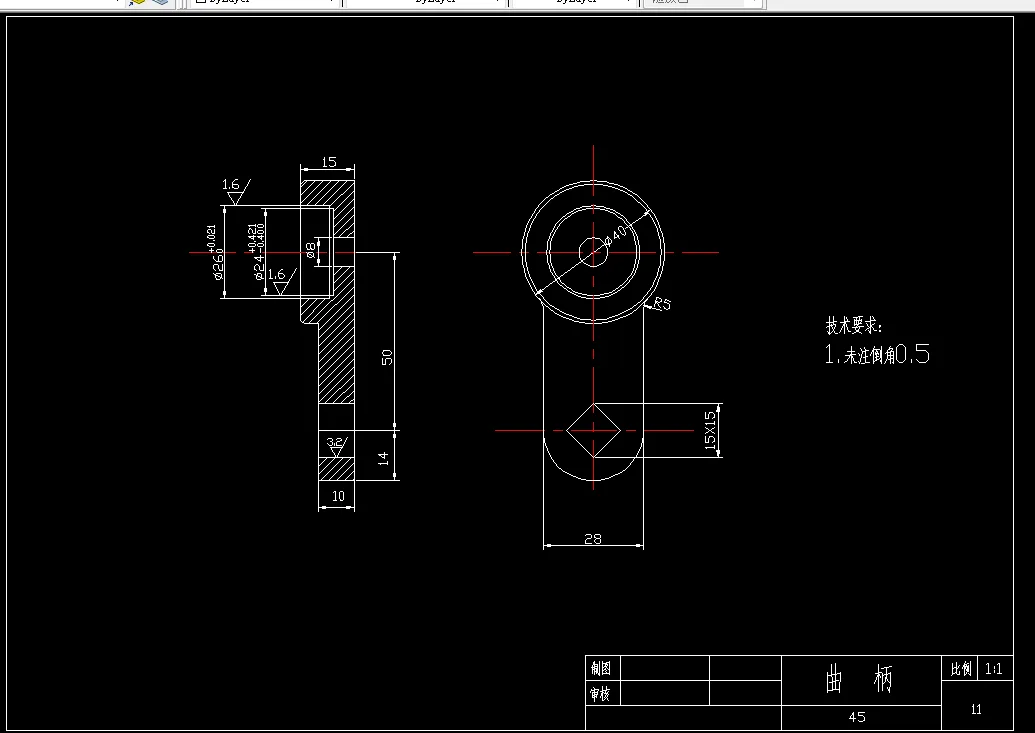Click the ø40 circle diameter dimension

click(615, 234)
